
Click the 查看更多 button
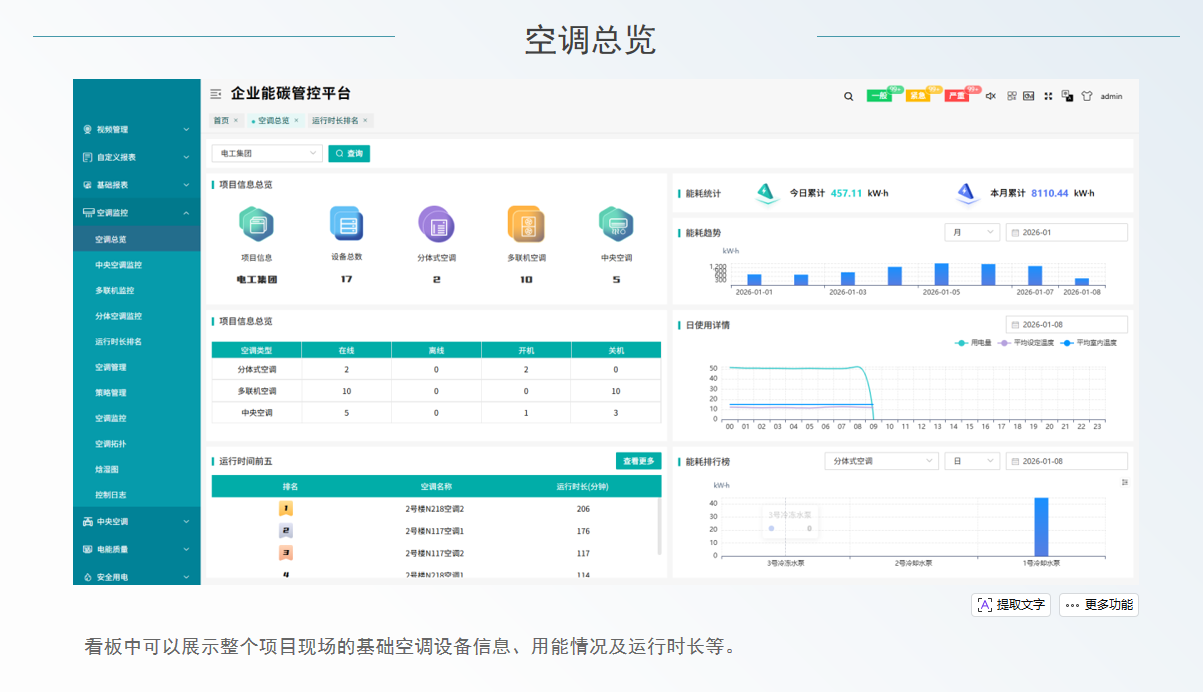tap(638, 461)
